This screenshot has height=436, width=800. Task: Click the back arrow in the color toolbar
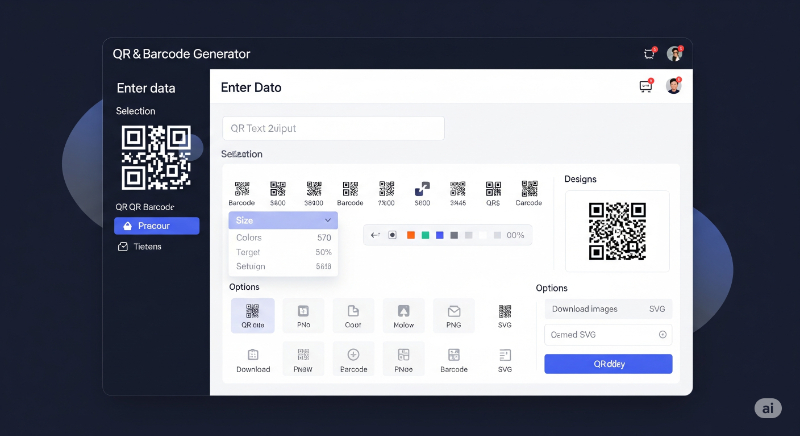375,235
